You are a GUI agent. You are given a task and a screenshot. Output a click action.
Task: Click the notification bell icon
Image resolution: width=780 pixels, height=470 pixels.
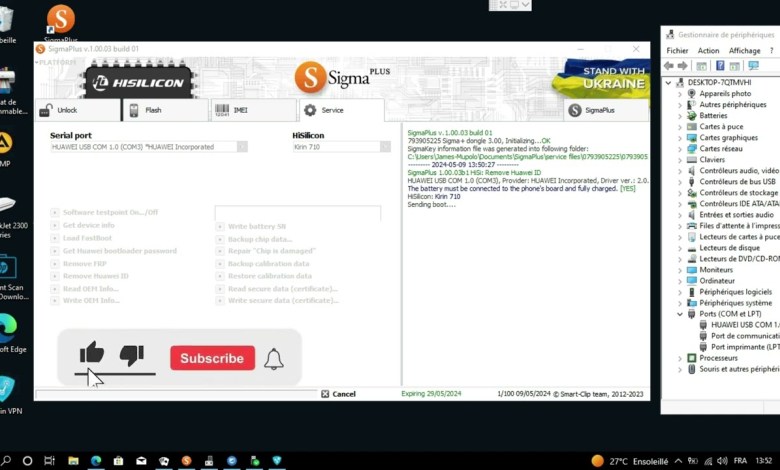click(273, 359)
